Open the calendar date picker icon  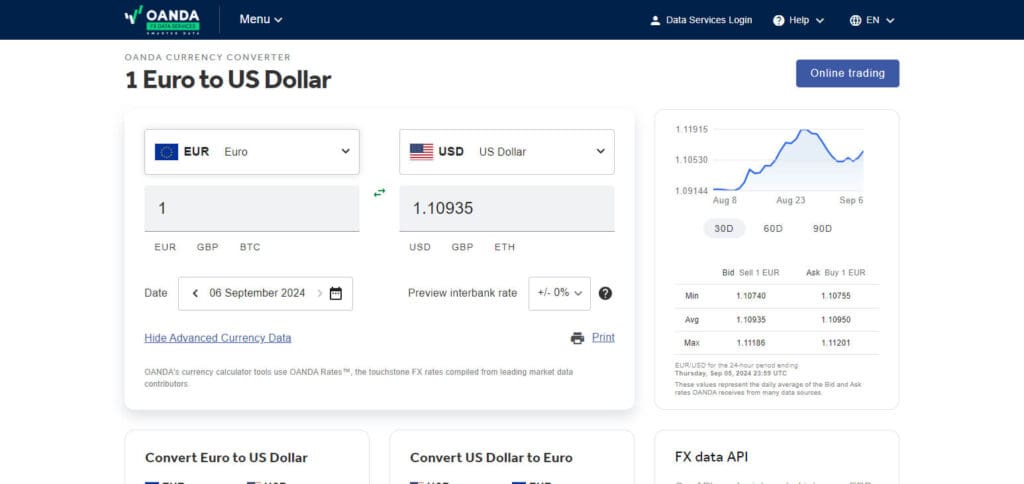[336, 293]
